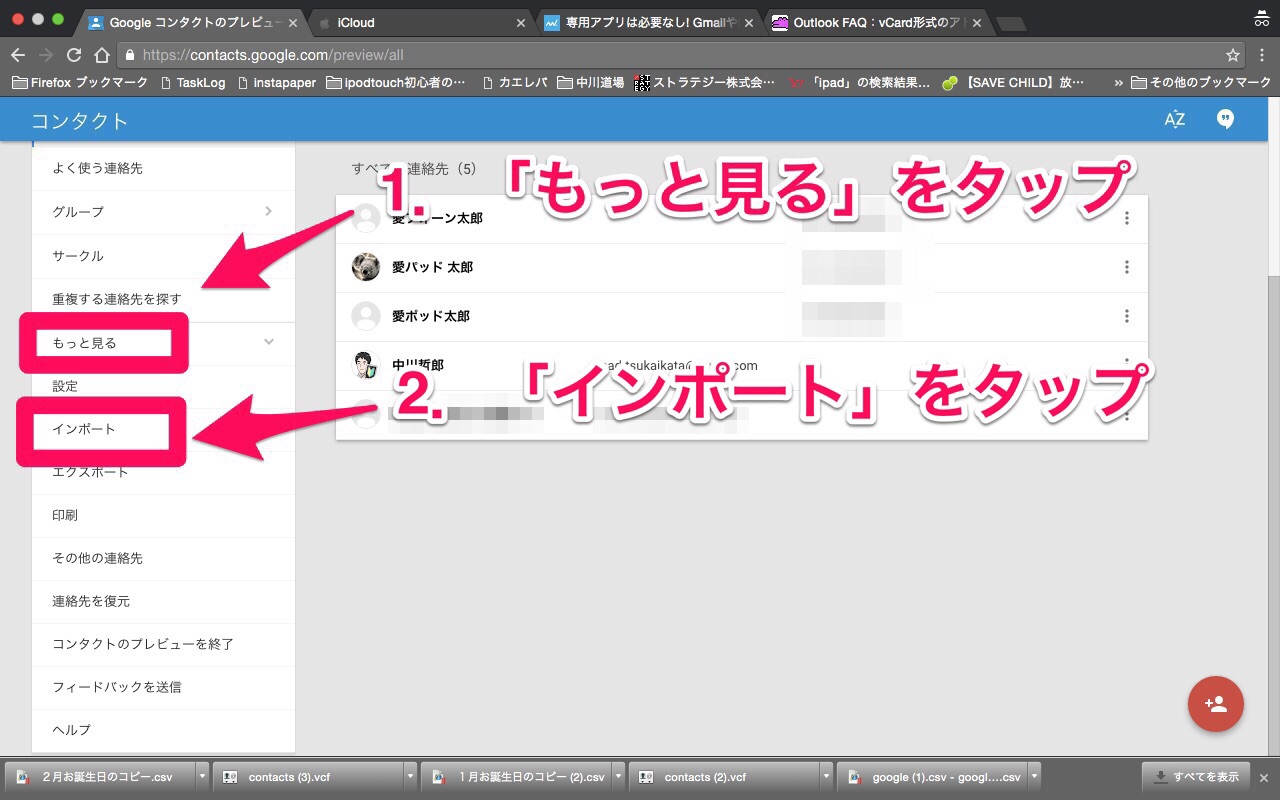The width and height of the screenshot is (1280, 800).
Task: Open options menu for 愛パッド 太郎
Action: (x=1127, y=267)
